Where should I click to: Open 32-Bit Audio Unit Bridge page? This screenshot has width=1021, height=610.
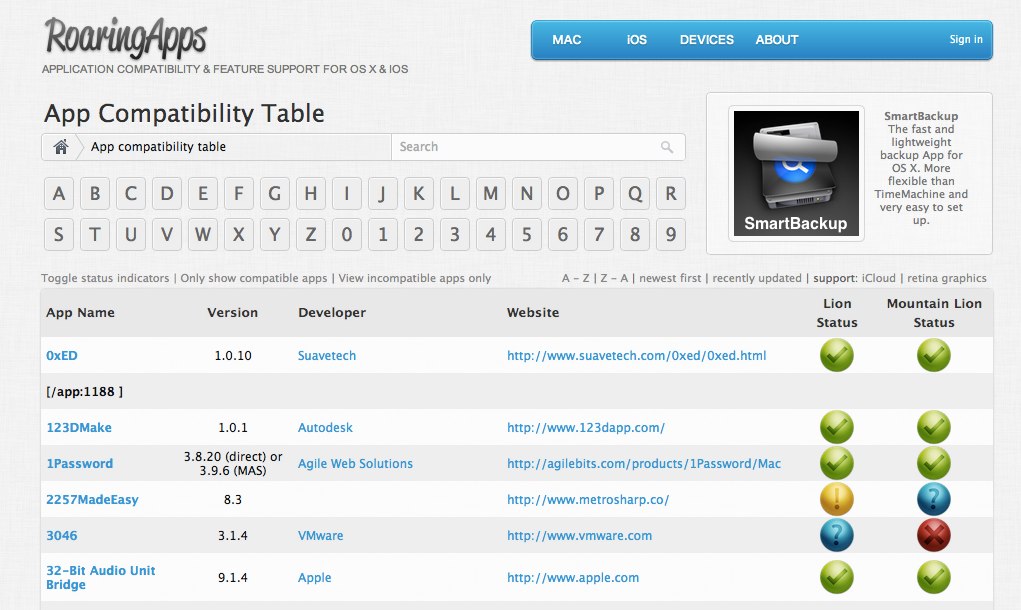pos(100,577)
